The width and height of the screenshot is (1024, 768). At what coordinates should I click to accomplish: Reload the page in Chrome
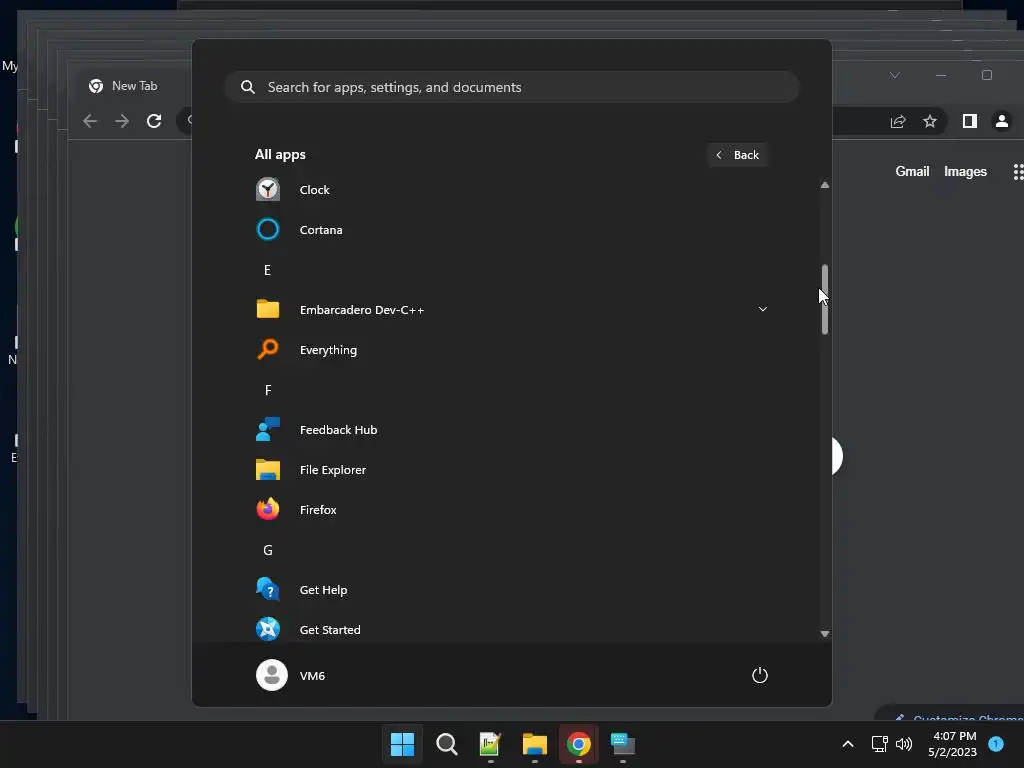(154, 121)
